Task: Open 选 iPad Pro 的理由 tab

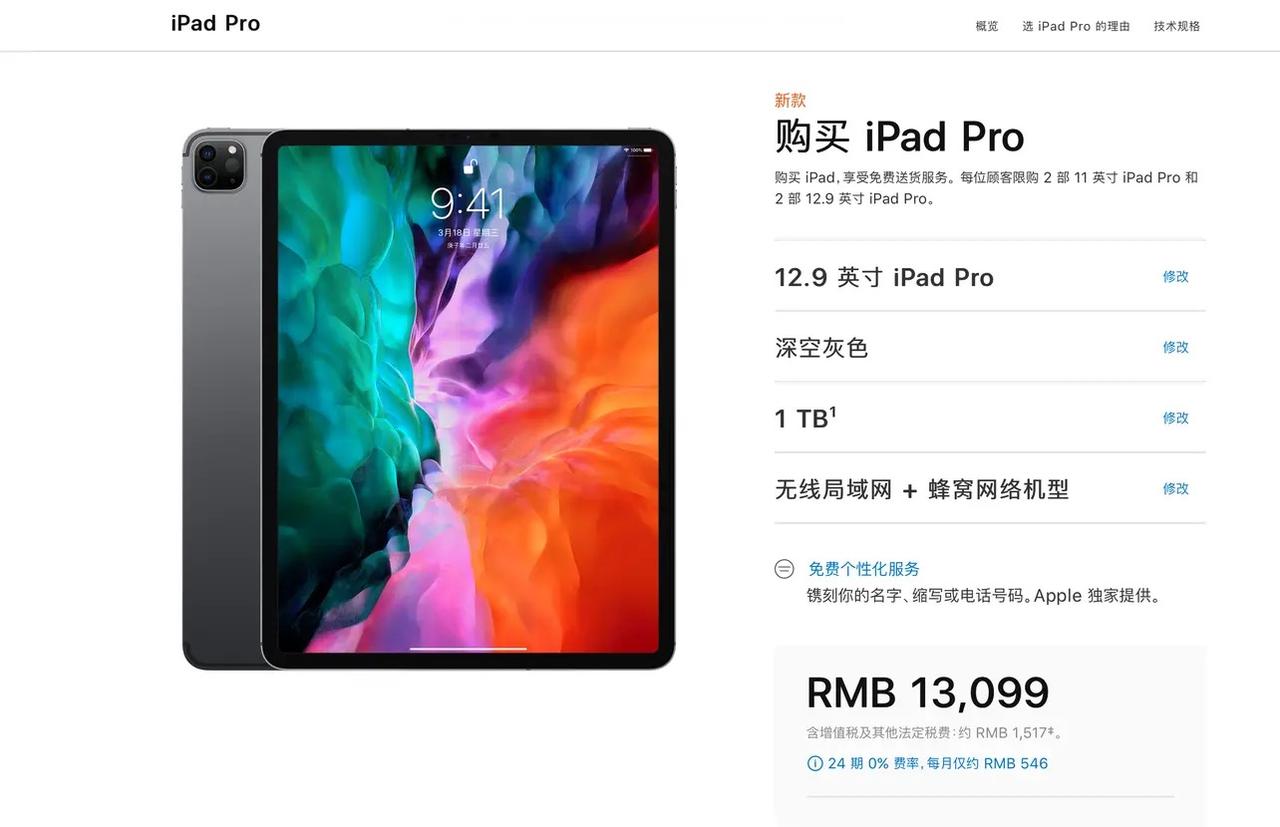Action: click(x=1076, y=26)
